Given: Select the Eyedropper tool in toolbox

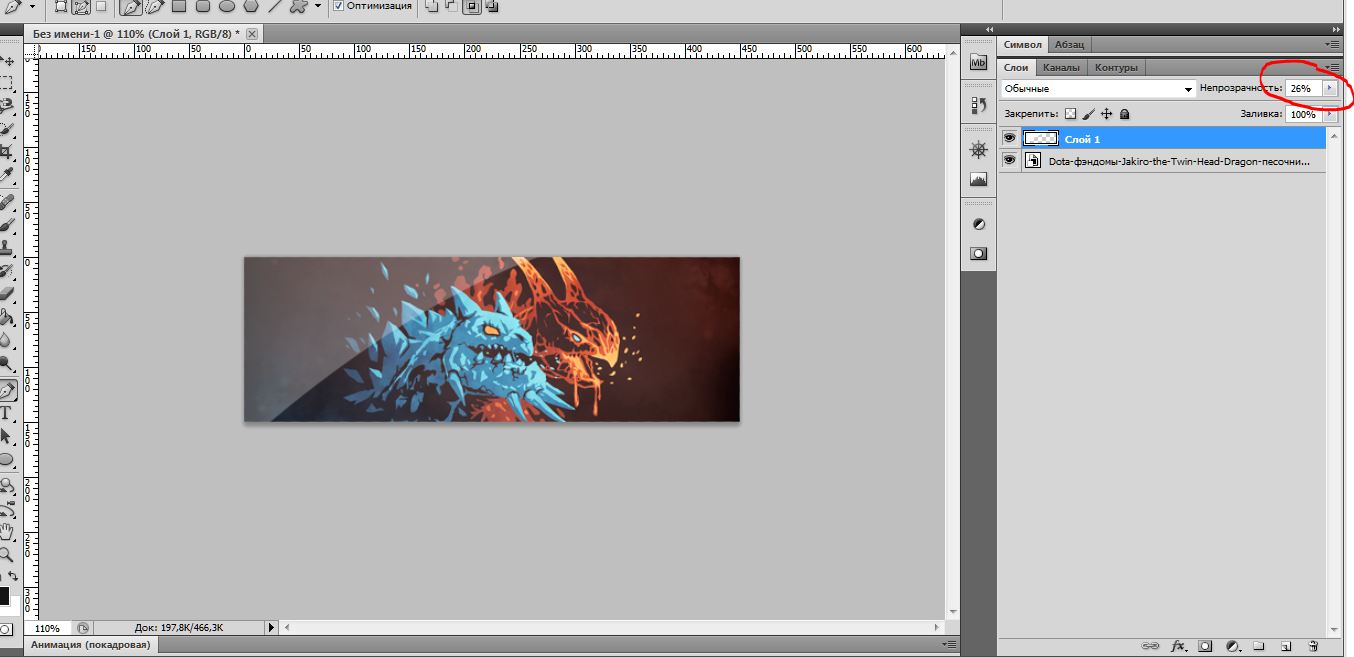Looking at the screenshot, I should [7, 175].
